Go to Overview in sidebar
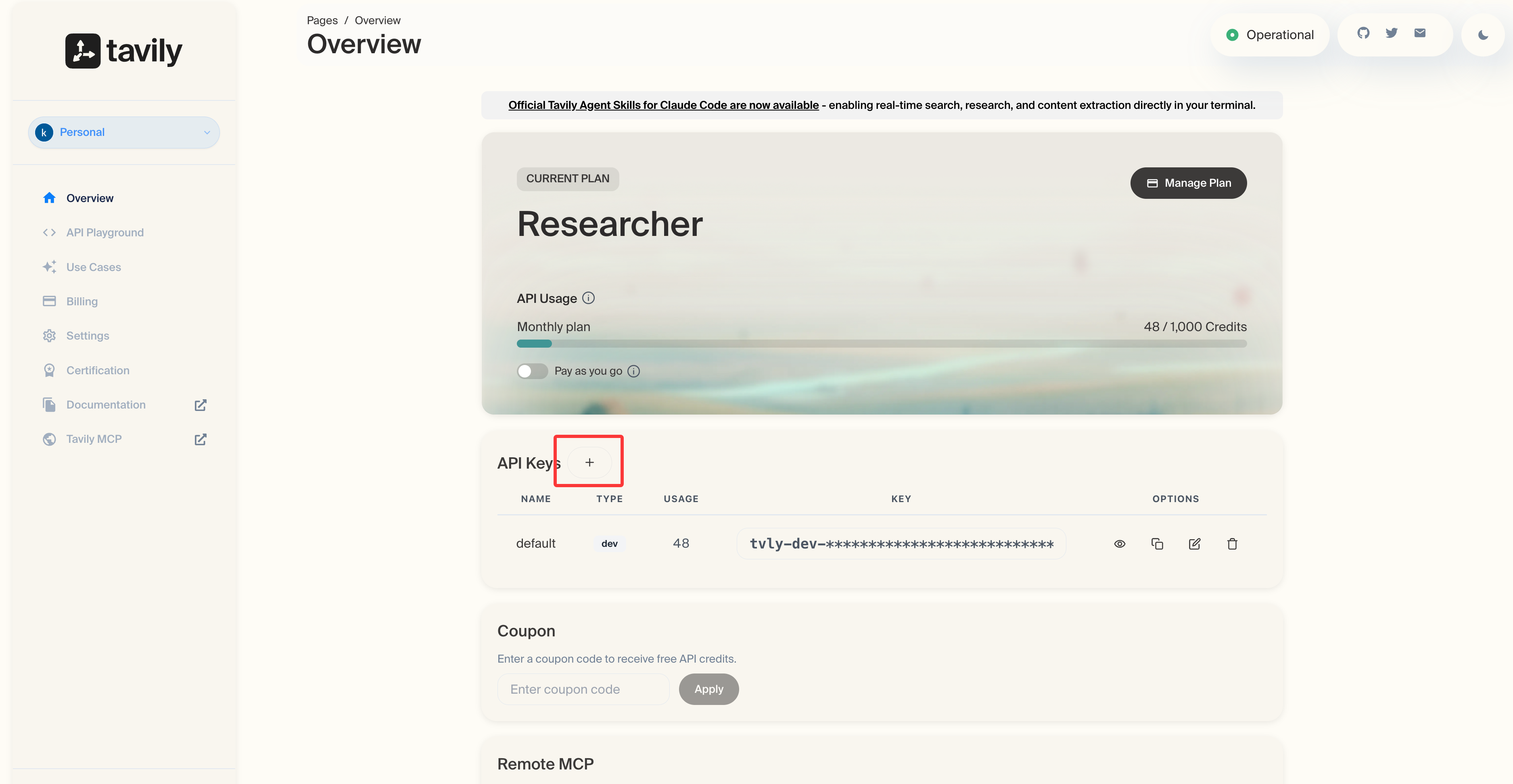The height and width of the screenshot is (784, 1513). (90, 198)
